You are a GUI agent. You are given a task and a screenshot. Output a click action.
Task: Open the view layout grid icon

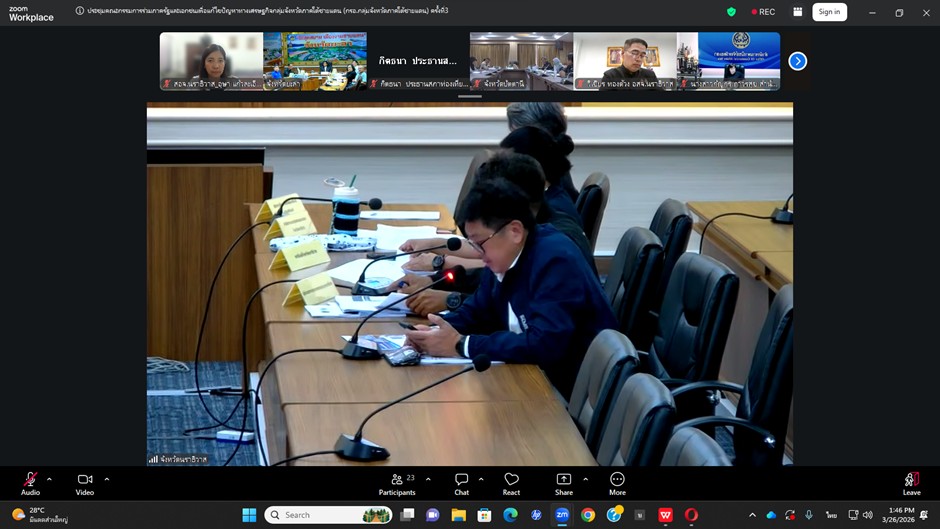pyautogui.click(x=797, y=12)
